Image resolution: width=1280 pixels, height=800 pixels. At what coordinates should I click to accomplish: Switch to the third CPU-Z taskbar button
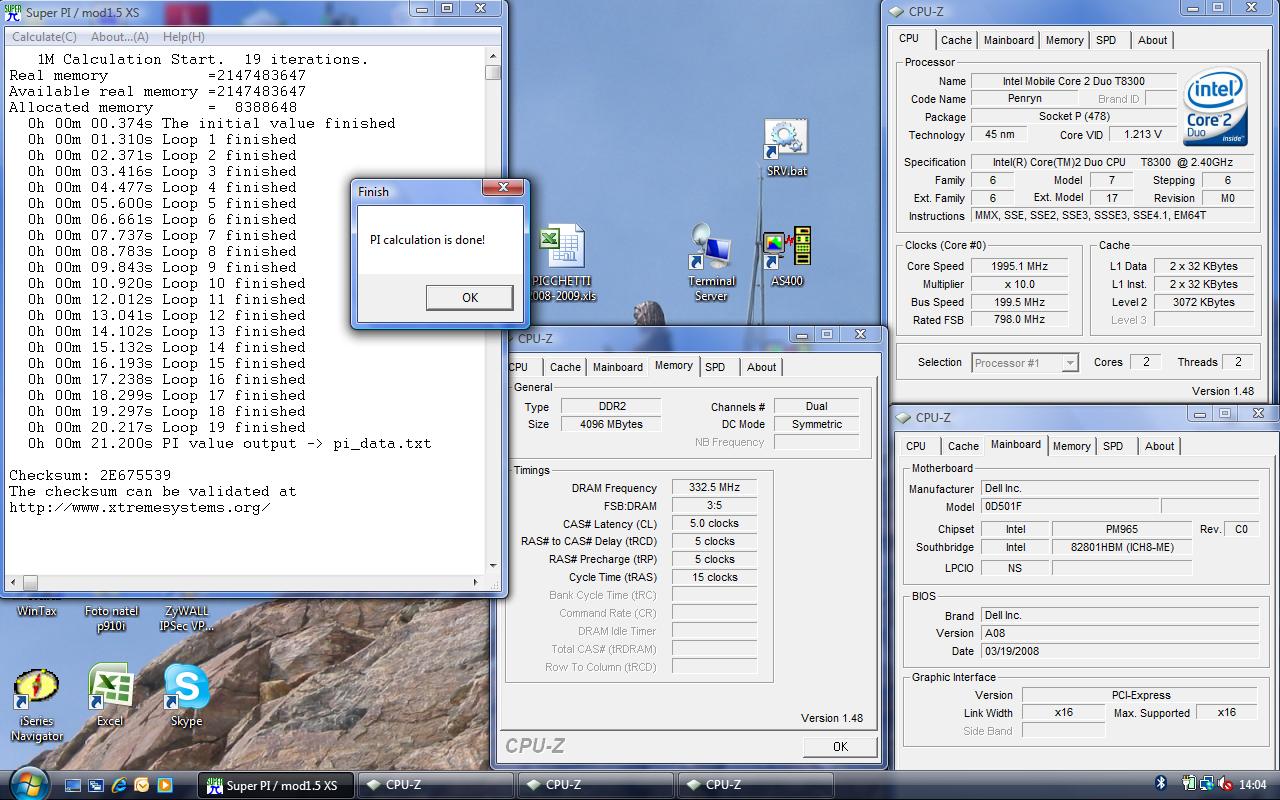755,785
